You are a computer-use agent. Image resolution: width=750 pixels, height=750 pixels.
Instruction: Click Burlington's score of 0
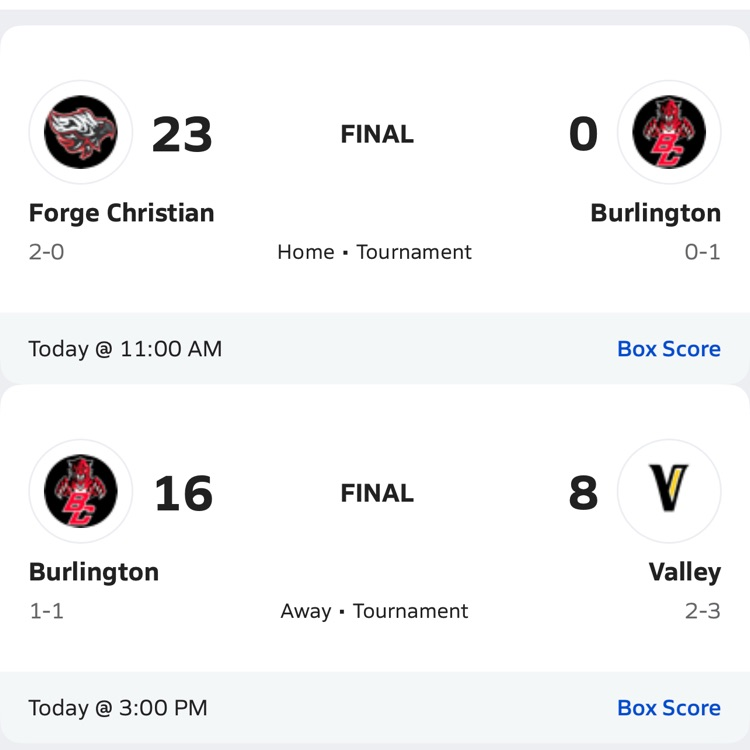[583, 135]
